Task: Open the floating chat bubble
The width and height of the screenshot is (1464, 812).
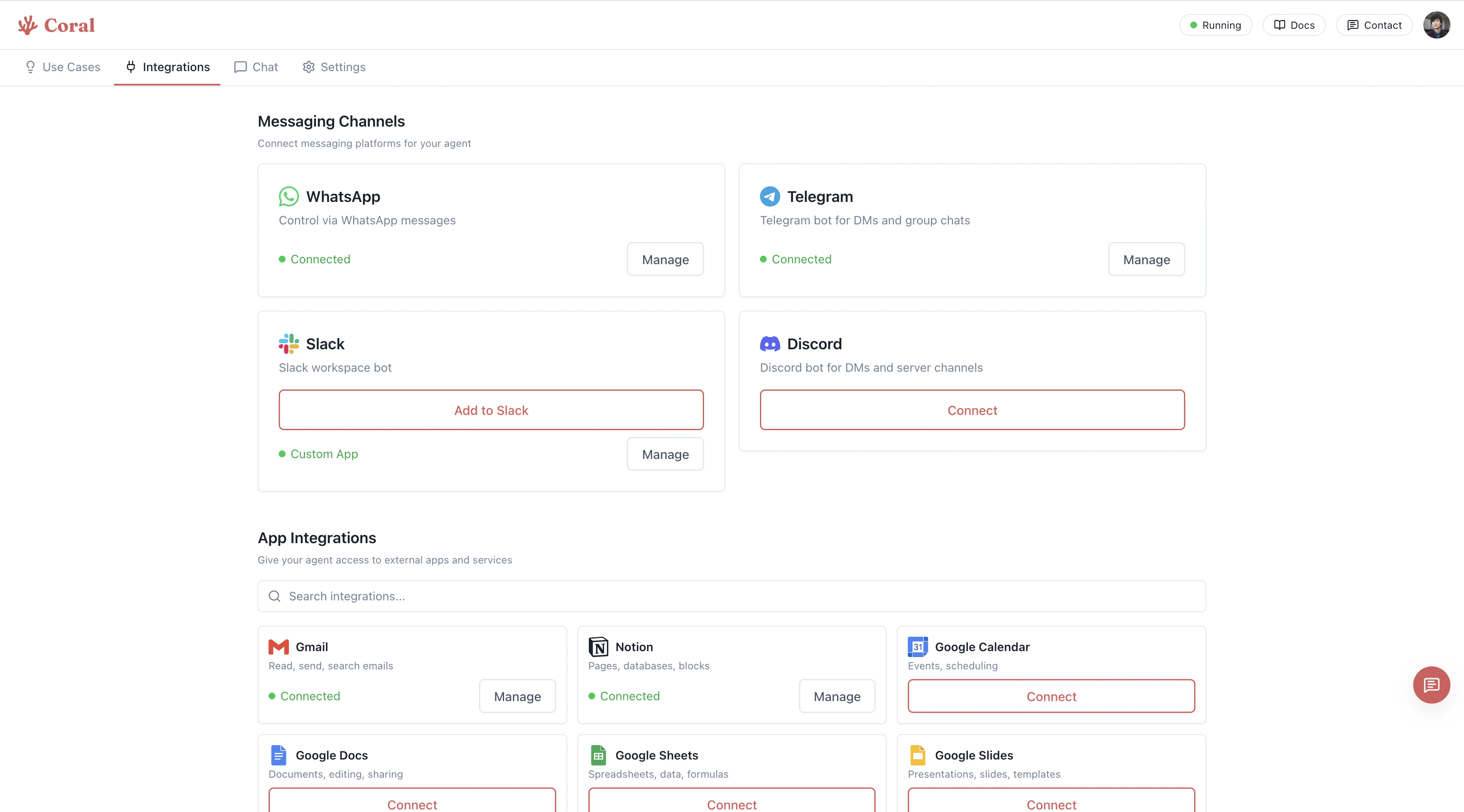Action: [1432, 685]
